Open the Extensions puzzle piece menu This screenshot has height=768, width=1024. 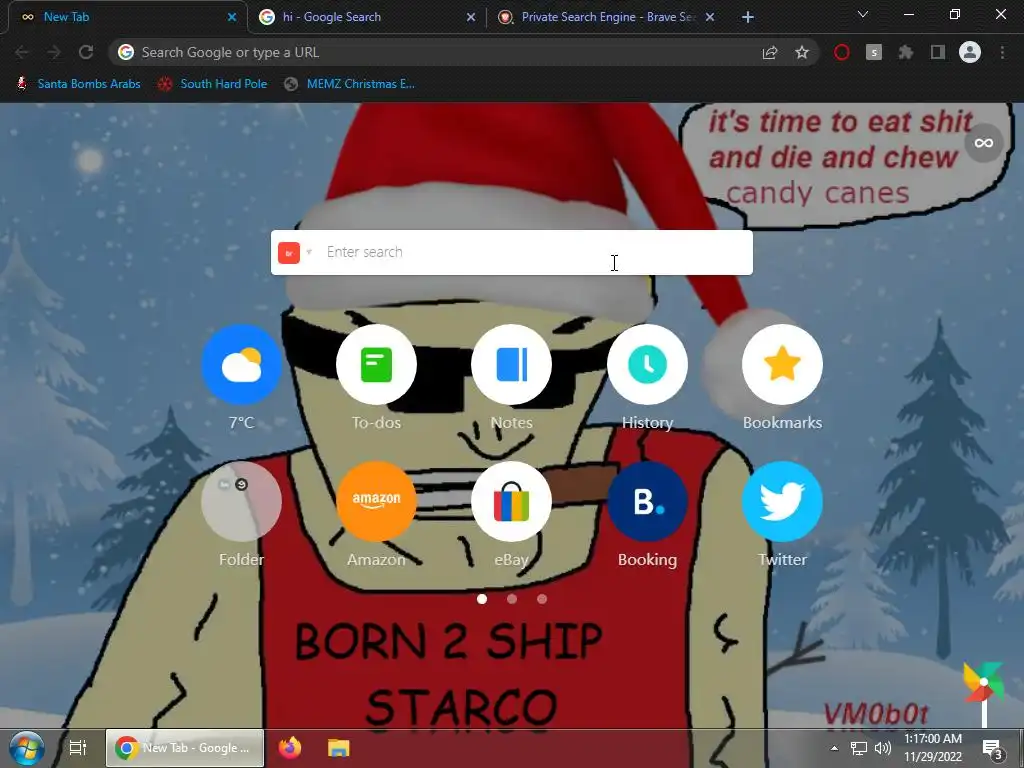(906, 52)
